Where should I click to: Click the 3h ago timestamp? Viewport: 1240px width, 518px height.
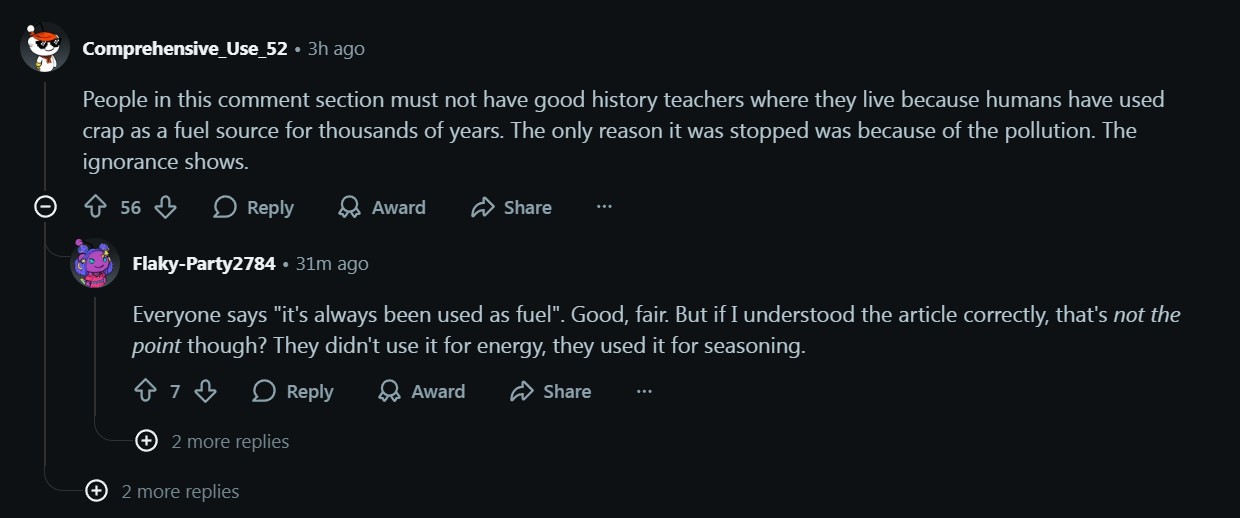[x=336, y=48]
